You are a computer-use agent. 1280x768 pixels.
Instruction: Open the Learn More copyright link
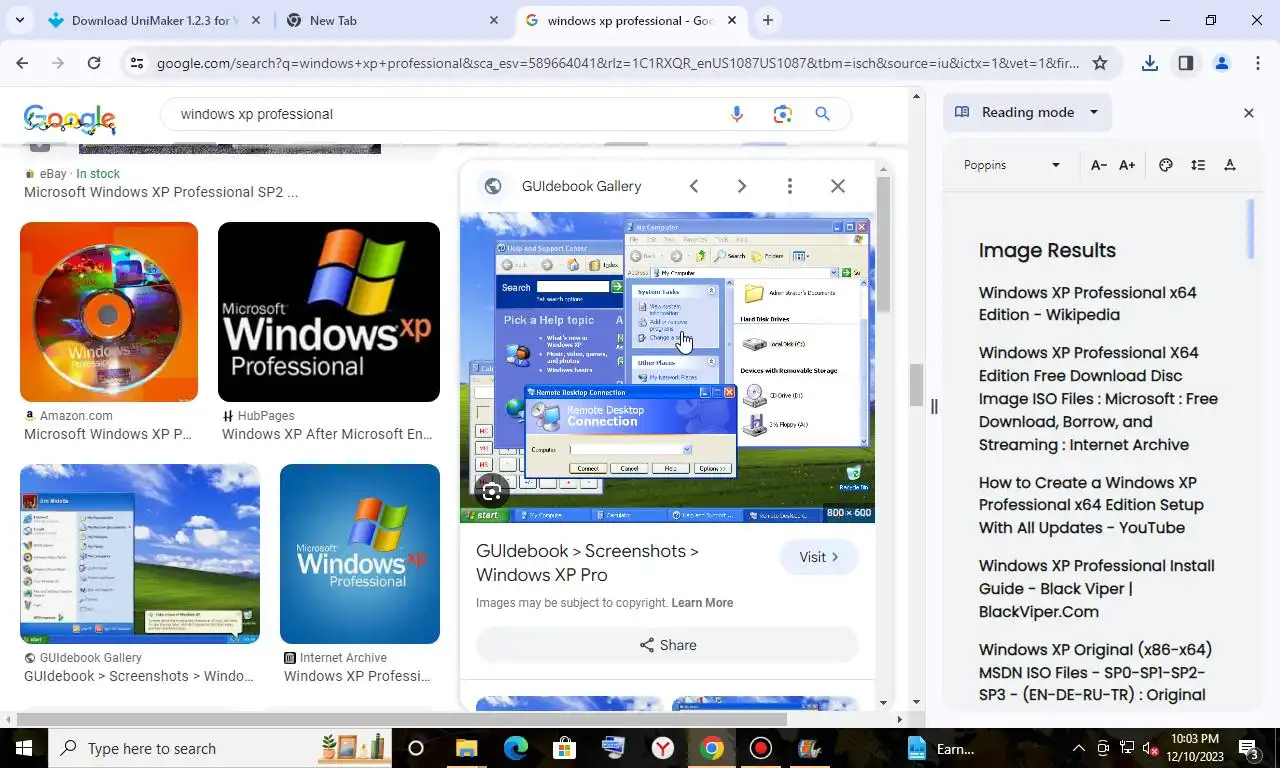tap(702, 603)
